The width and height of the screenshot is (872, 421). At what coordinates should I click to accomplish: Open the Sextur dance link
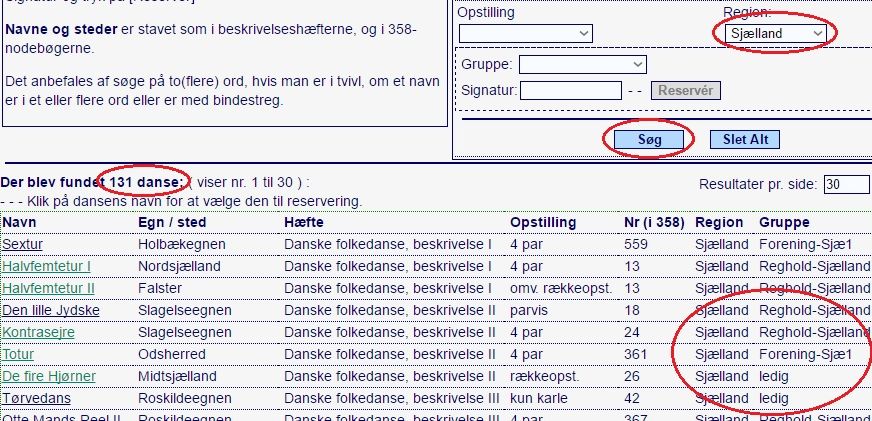point(22,244)
